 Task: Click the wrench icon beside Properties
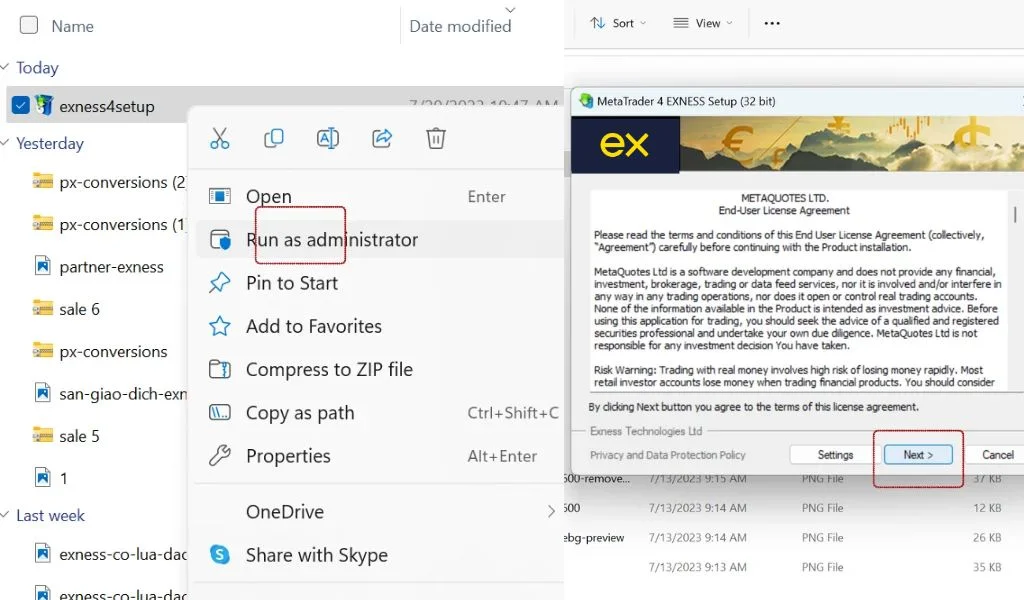(x=219, y=456)
